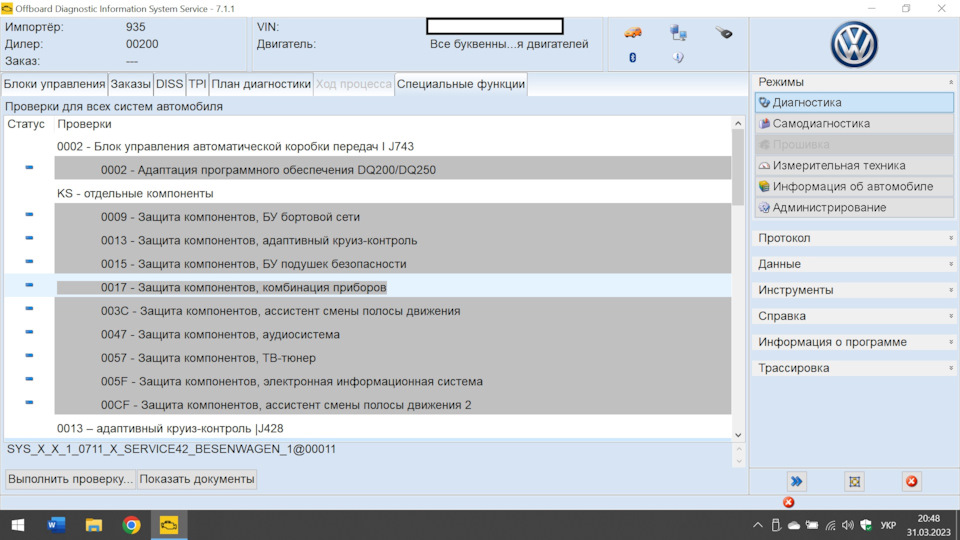
Task: Select Измерительная техника mode
Action: pyautogui.click(x=854, y=165)
